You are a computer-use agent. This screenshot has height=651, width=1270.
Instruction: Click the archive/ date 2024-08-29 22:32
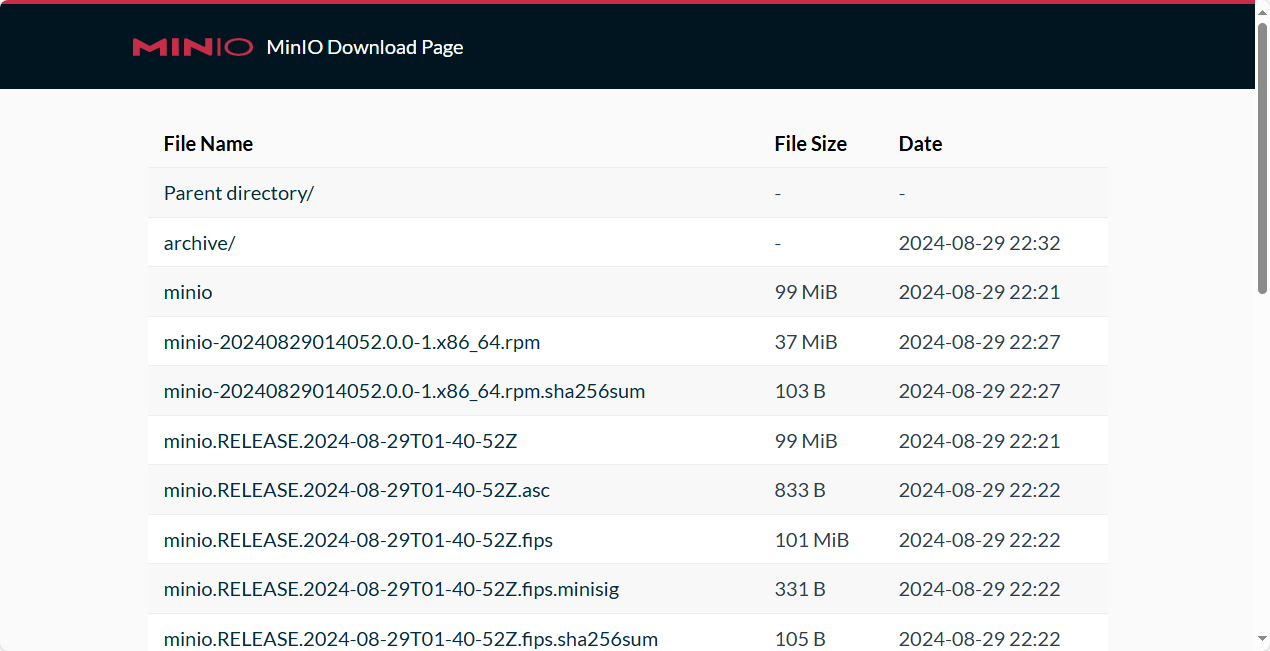click(979, 243)
